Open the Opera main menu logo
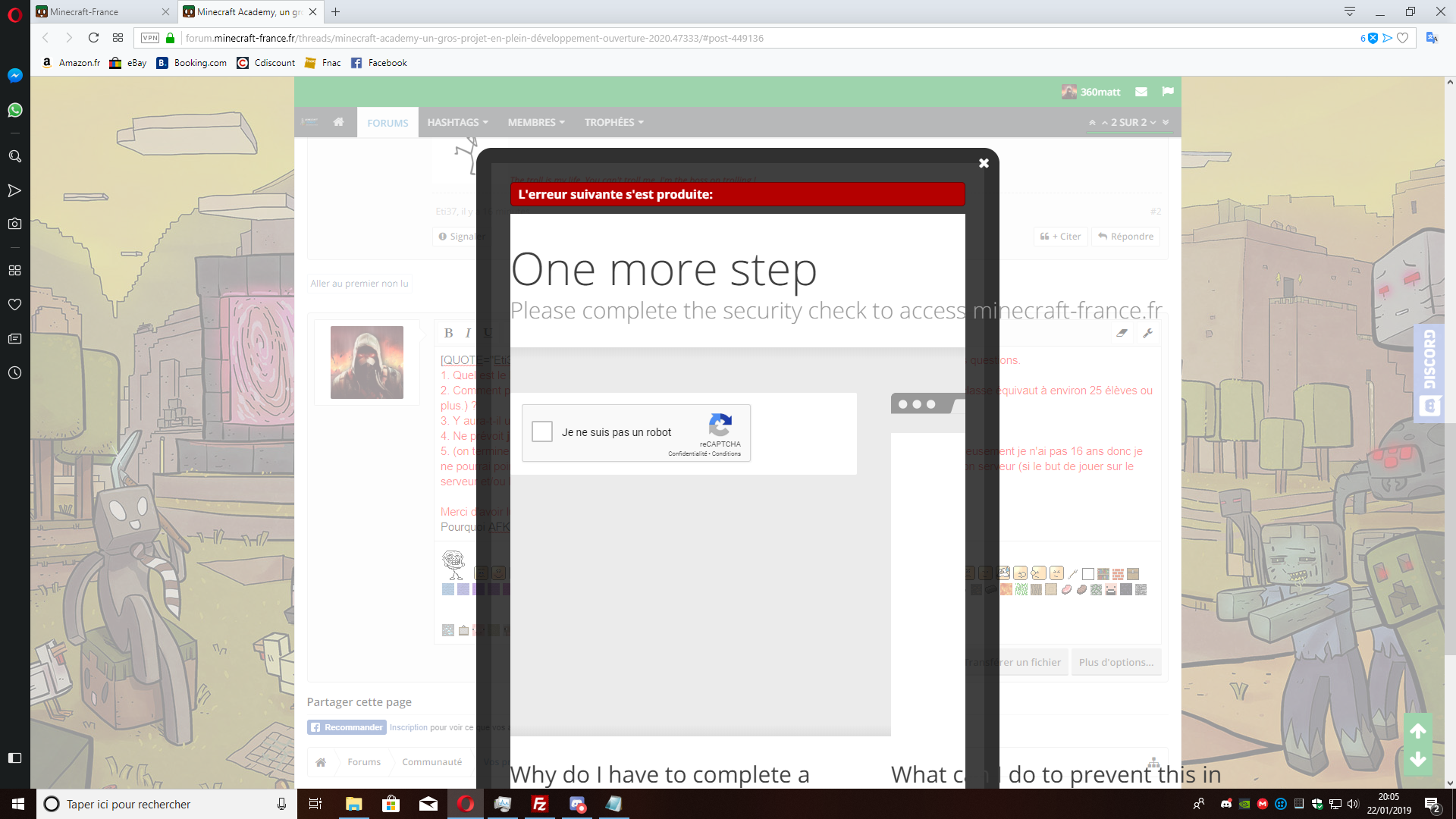The width and height of the screenshot is (1456, 819). tap(14, 14)
